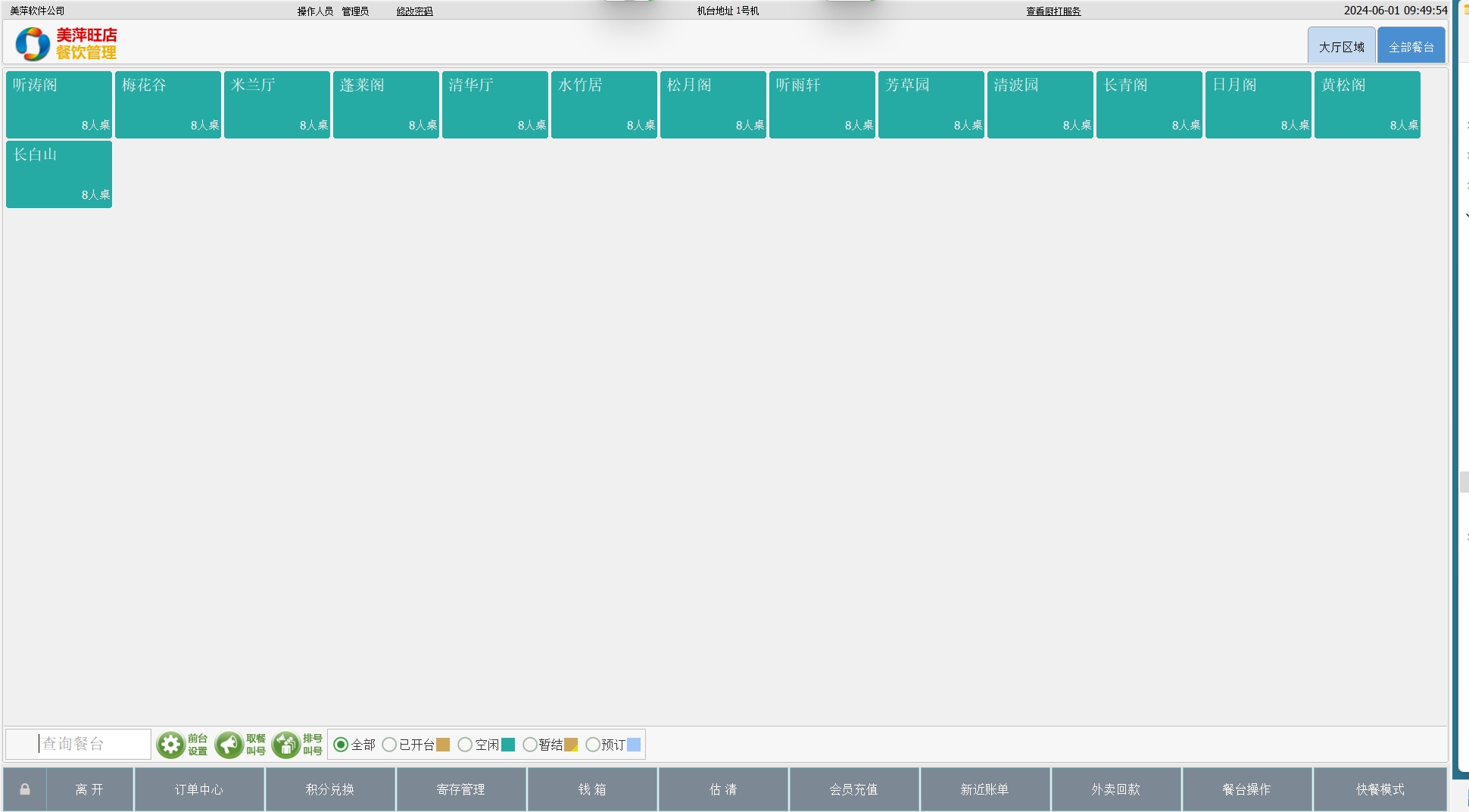
Task: Click the teal 空闲 color swatch
Action: pos(508,745)
